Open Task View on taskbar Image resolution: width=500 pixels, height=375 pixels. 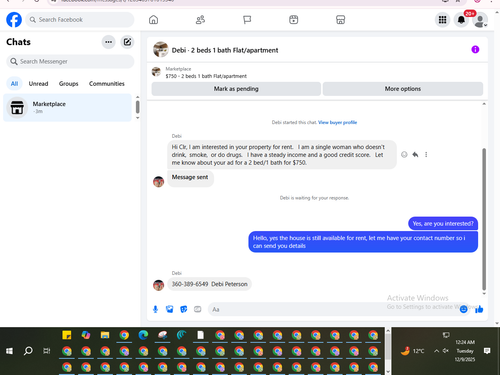(x=47, y=351)
